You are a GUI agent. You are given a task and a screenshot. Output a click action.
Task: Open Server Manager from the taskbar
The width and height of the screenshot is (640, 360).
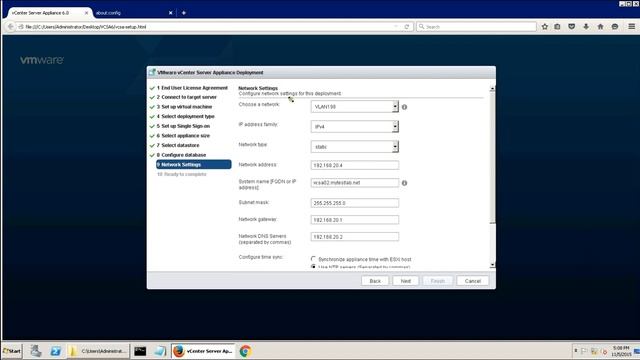(x=36, y=351)
